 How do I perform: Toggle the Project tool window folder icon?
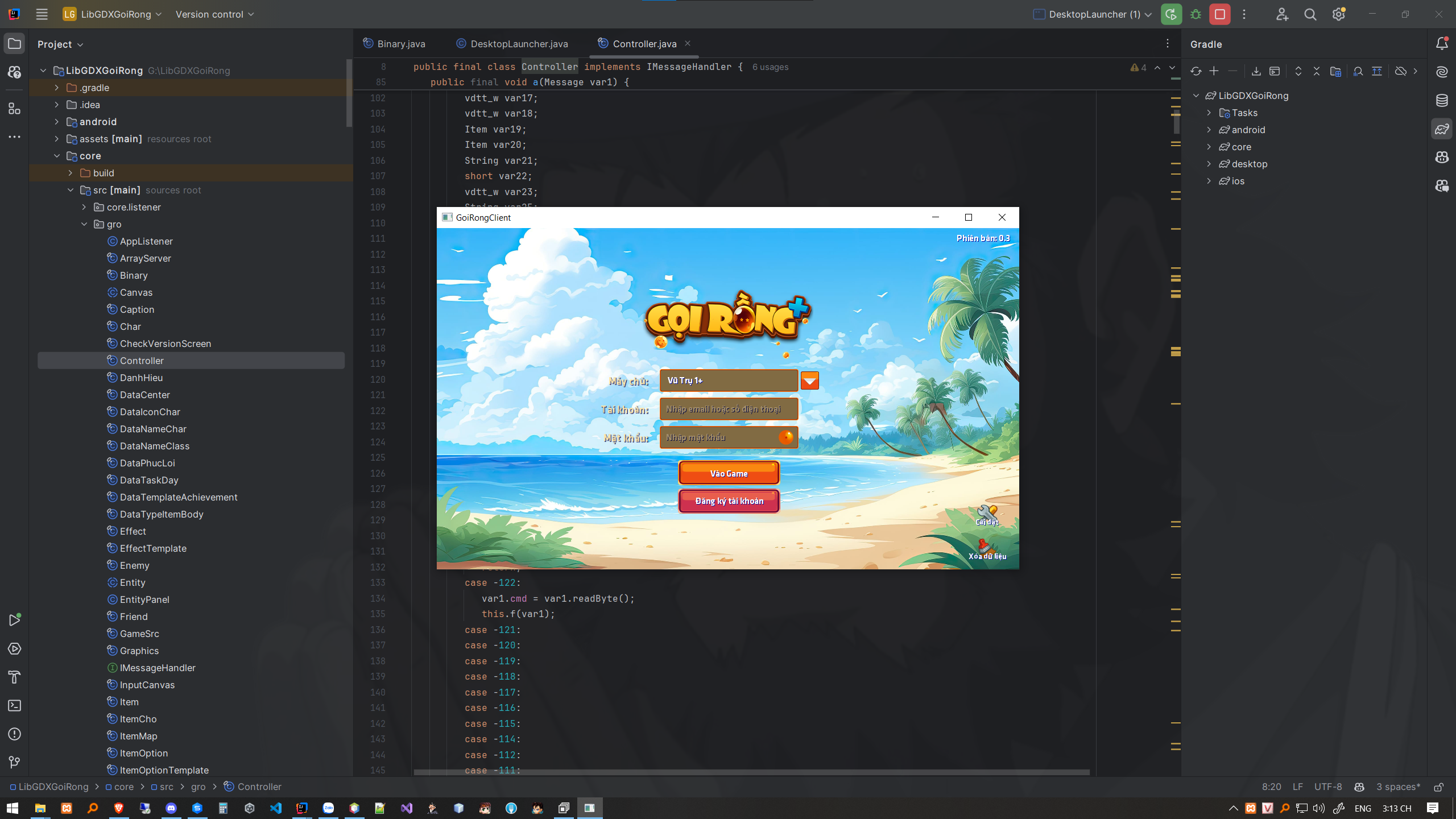coord(14,44)
